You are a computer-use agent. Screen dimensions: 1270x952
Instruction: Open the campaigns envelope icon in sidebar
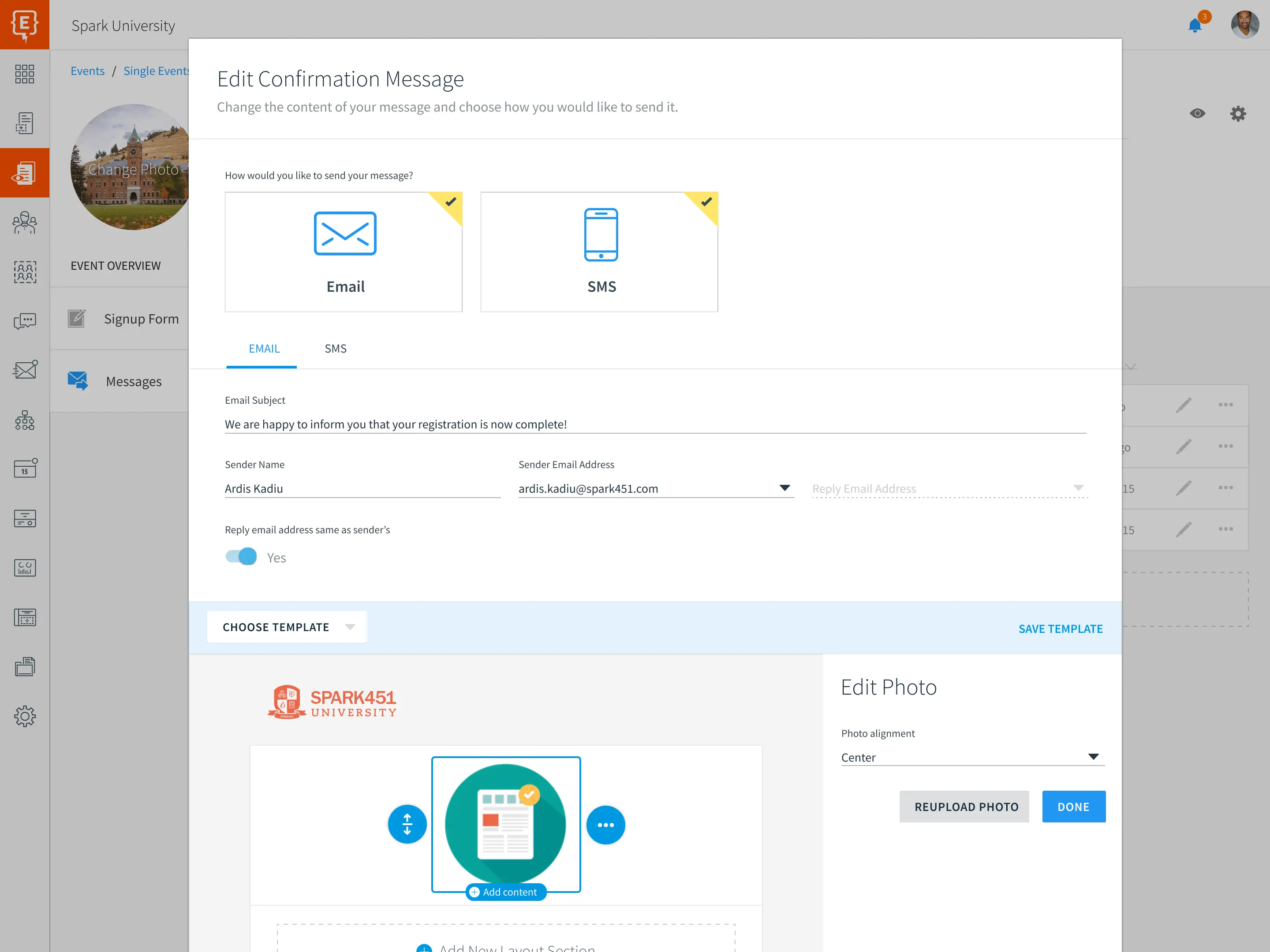click(25, 369)
